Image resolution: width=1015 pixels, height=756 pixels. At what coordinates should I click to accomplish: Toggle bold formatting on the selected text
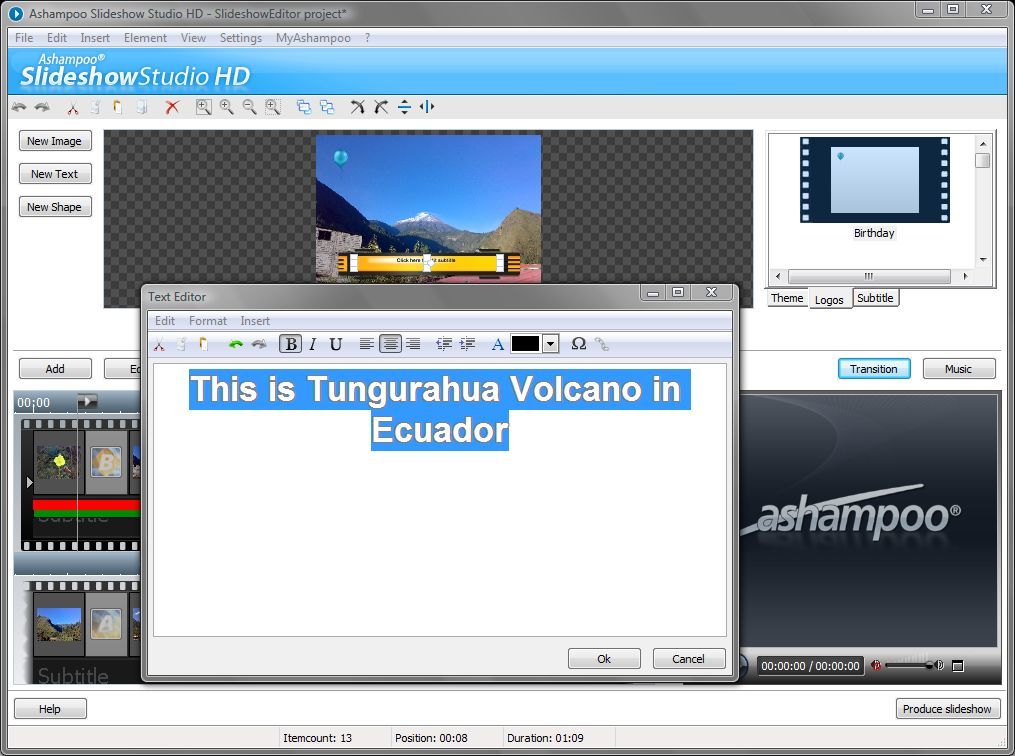pyautogui.click(x=290, y=344)
